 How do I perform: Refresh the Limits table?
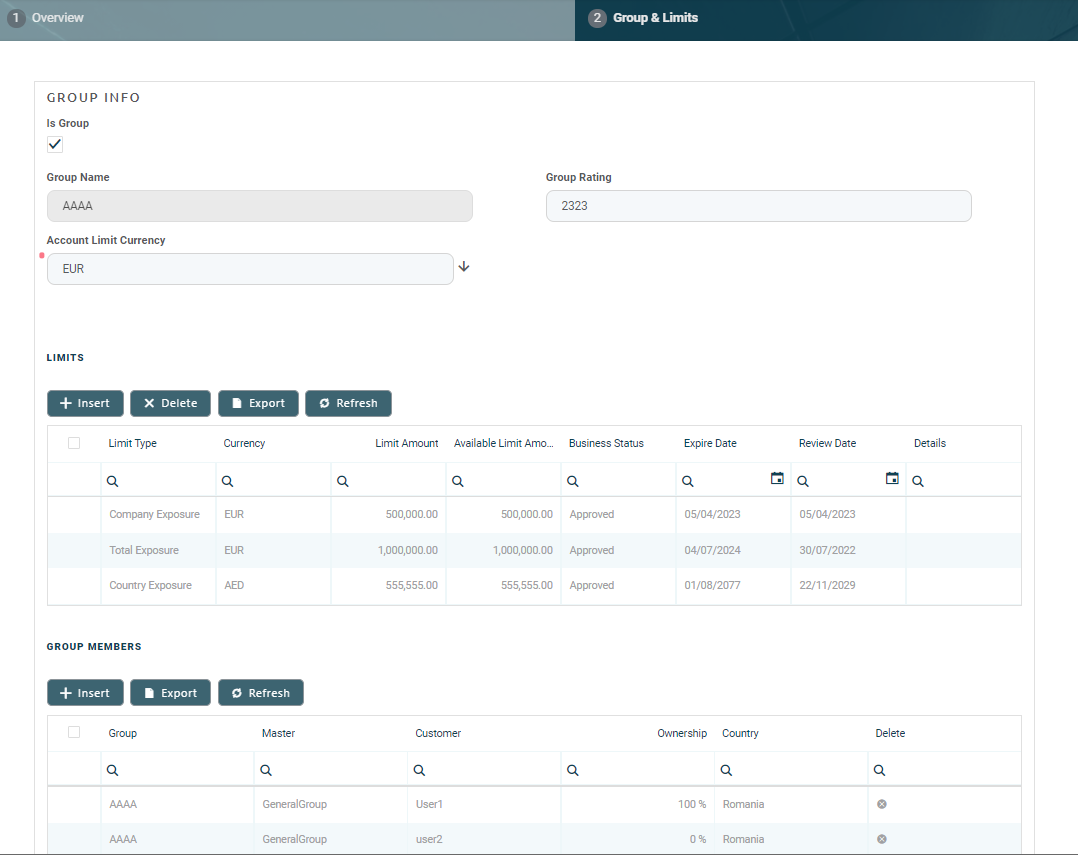tap(348, 403)
